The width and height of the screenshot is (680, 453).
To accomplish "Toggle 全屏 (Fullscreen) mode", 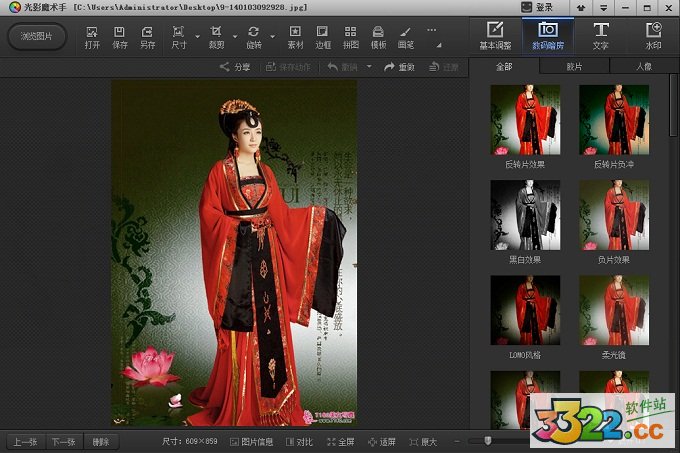I will [340, 441].
